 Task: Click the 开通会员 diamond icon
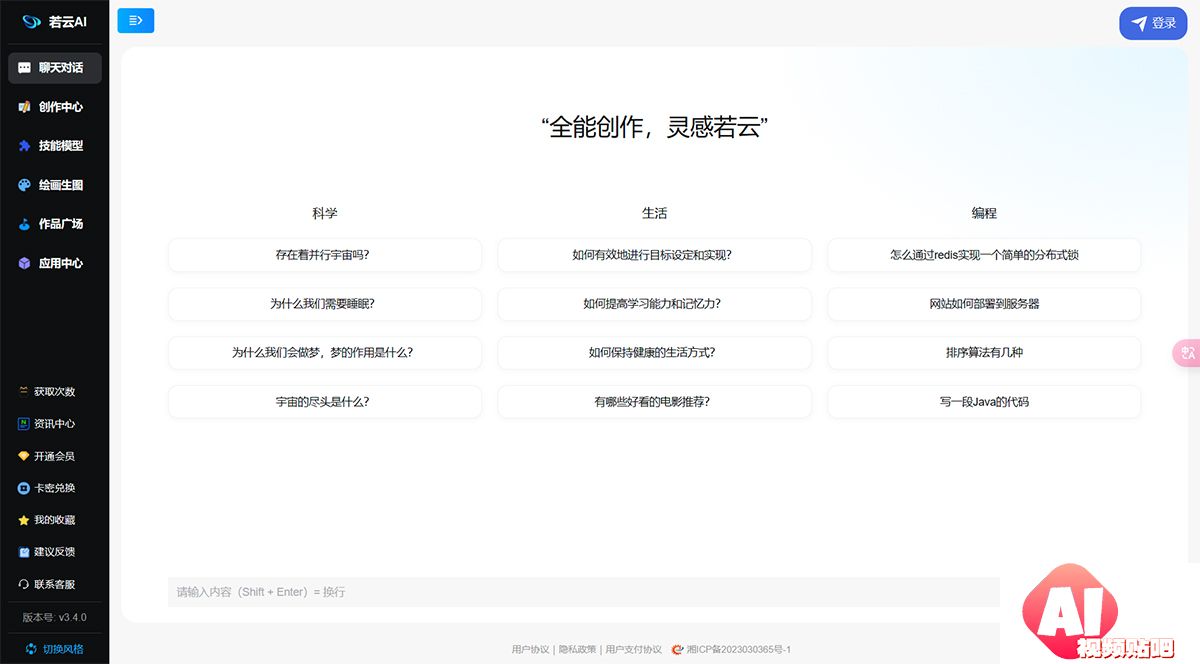(23, 456)
